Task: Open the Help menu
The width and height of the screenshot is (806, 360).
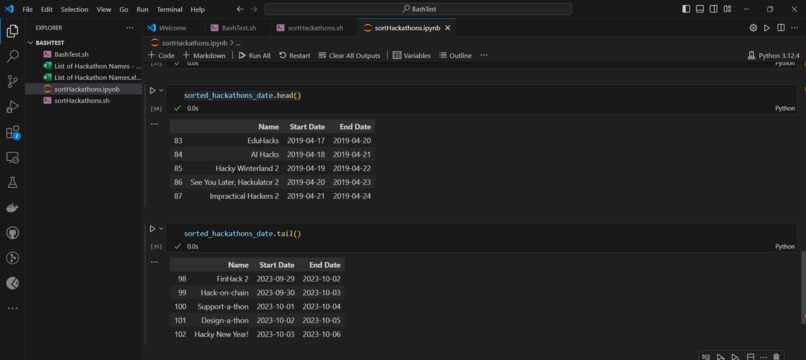Action: click(197, 9)
